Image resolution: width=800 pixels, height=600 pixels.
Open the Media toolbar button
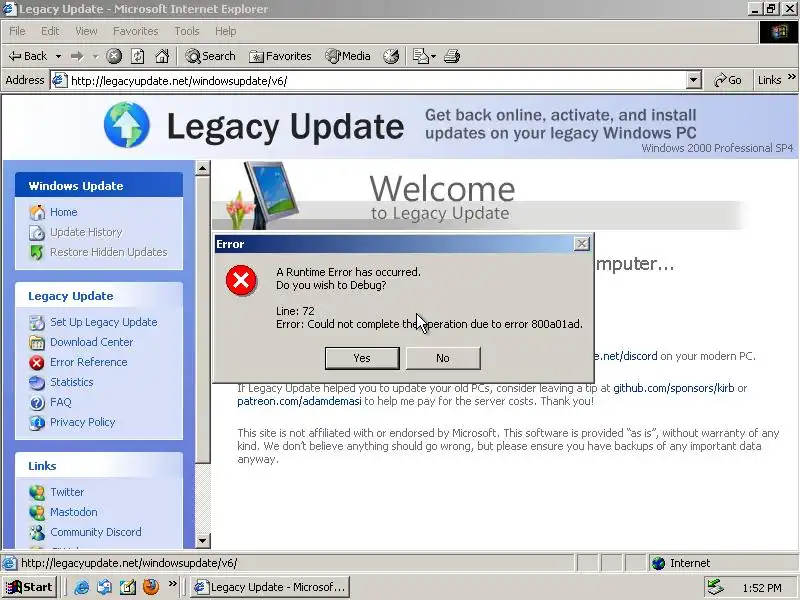coord(348,56)
